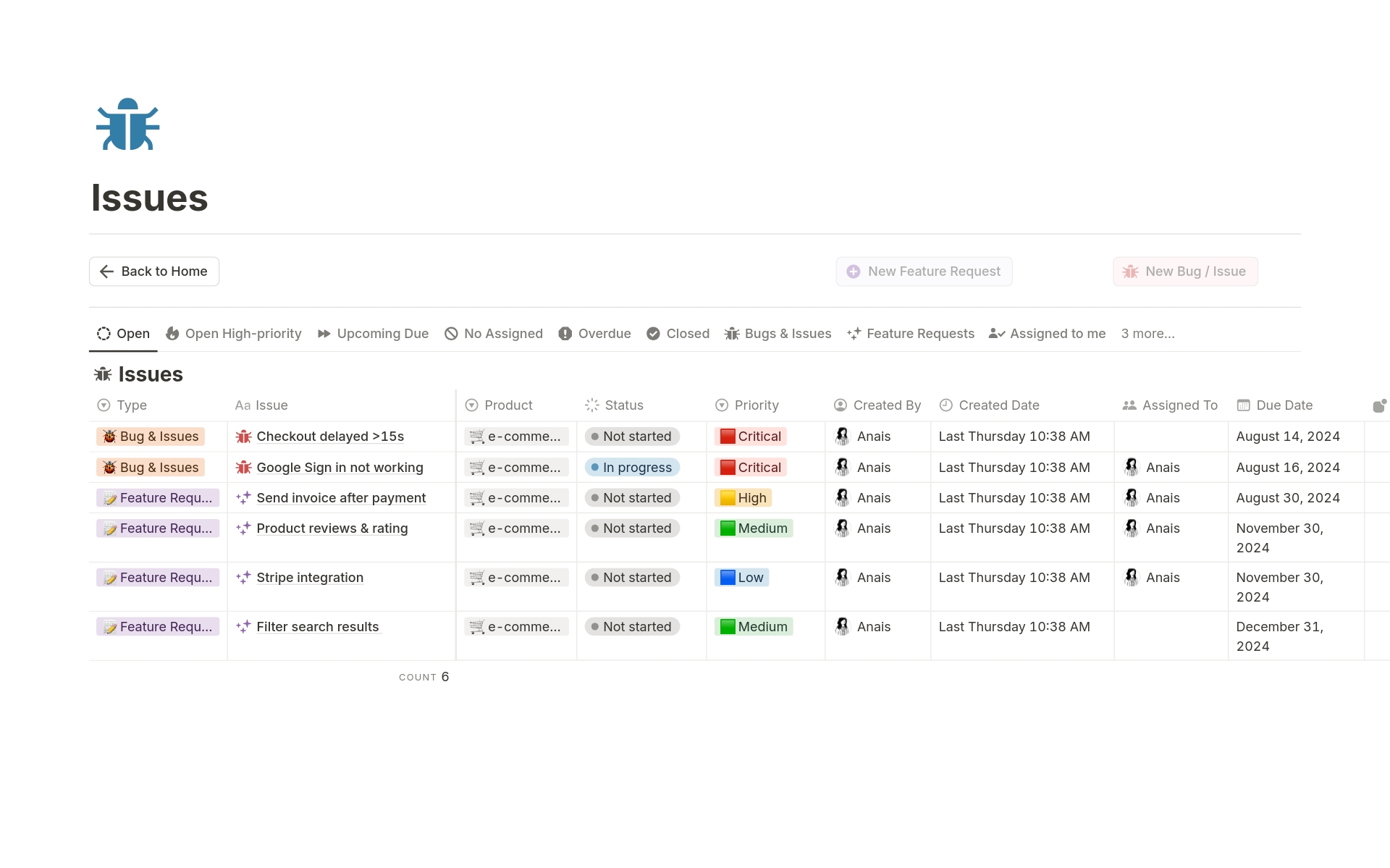Open the Feature Requests view tab

coord(911,334)
